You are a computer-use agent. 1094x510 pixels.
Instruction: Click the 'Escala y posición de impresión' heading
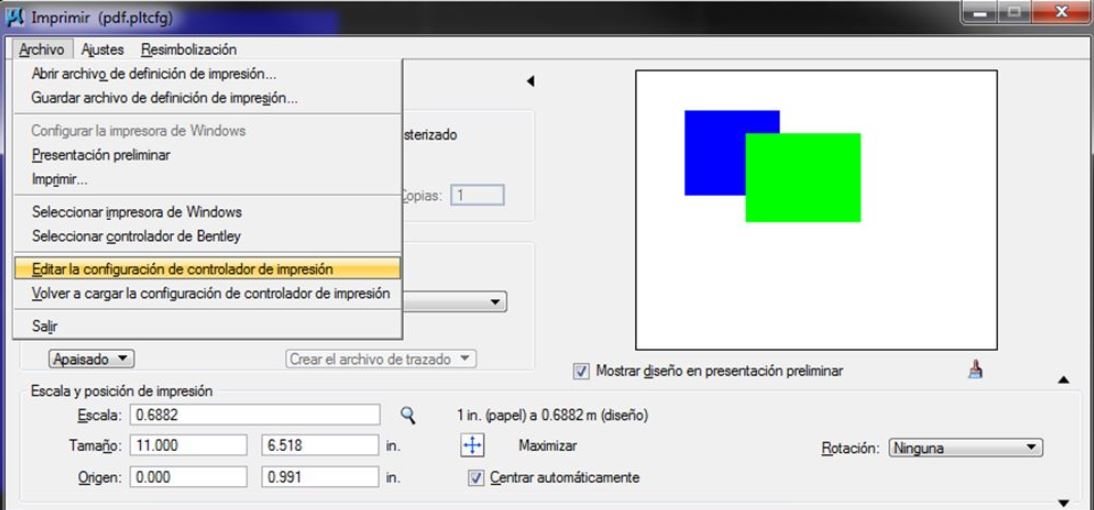pyautogui.click(x=121, y=391)
